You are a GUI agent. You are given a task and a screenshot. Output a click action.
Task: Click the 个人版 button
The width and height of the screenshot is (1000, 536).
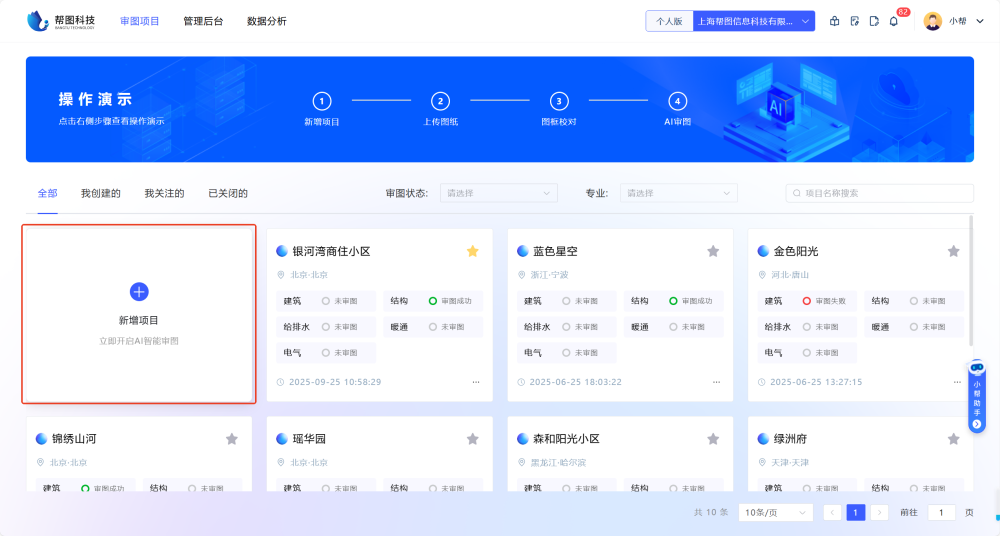tap(669, 21)
